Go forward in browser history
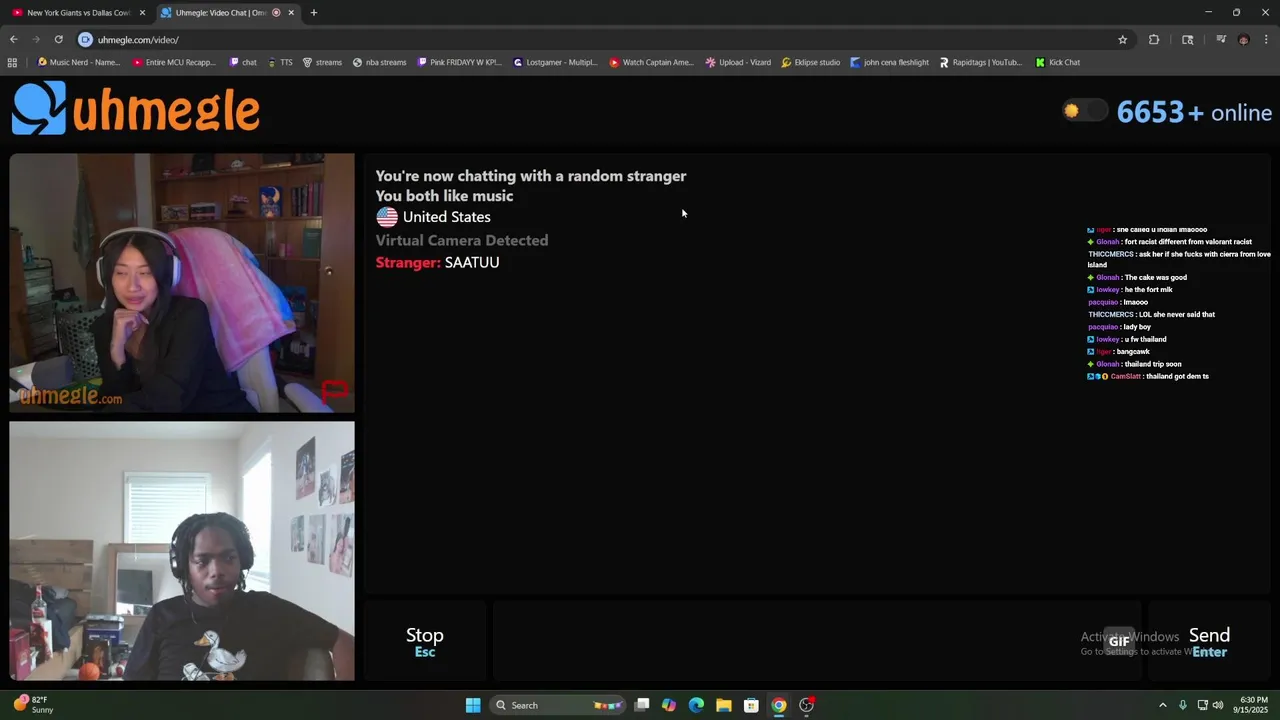This screenshot has width=1280, height=720. [x=36, y=39]
